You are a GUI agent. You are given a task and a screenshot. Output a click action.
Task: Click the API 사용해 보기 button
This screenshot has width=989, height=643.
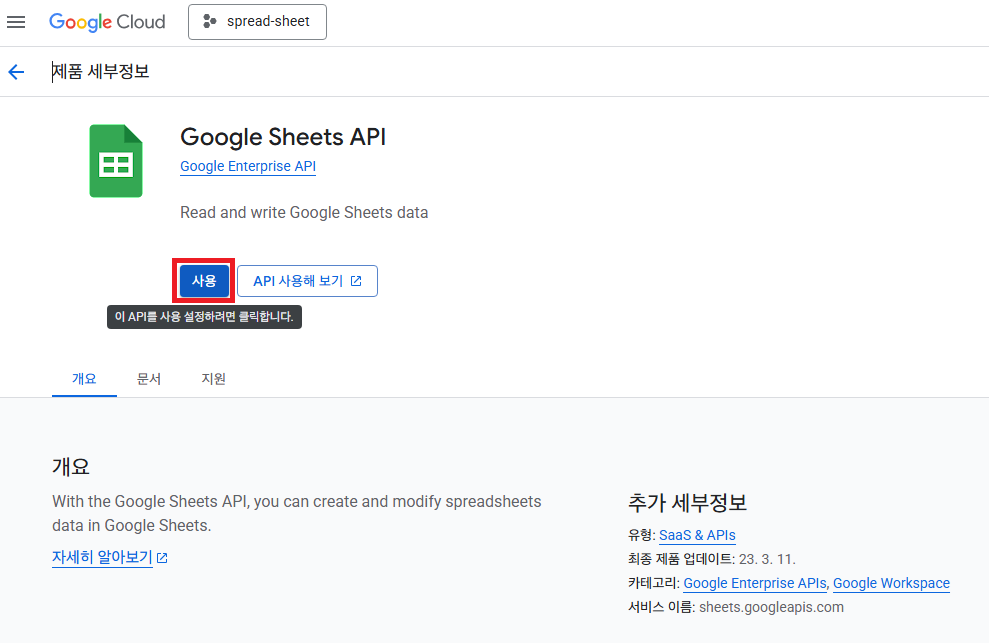[x=307, y=281]
